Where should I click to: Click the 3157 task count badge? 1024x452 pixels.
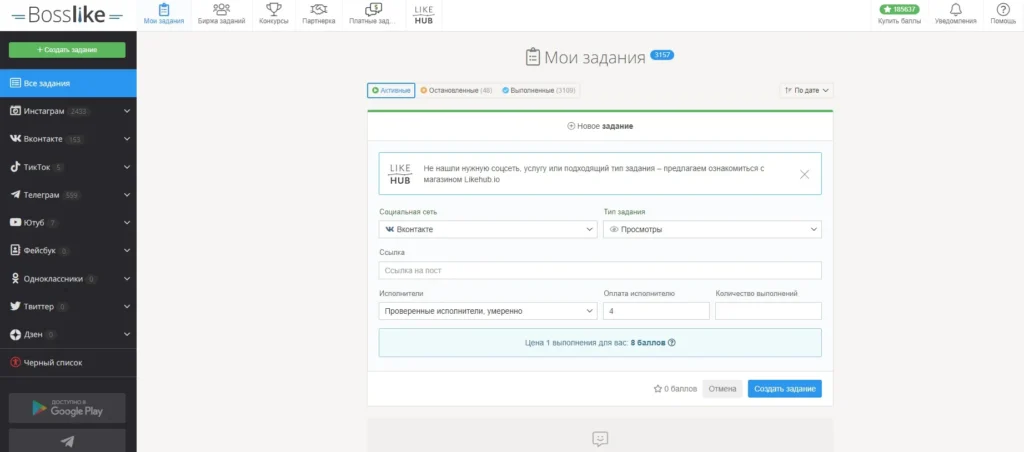tap(662, 56)
